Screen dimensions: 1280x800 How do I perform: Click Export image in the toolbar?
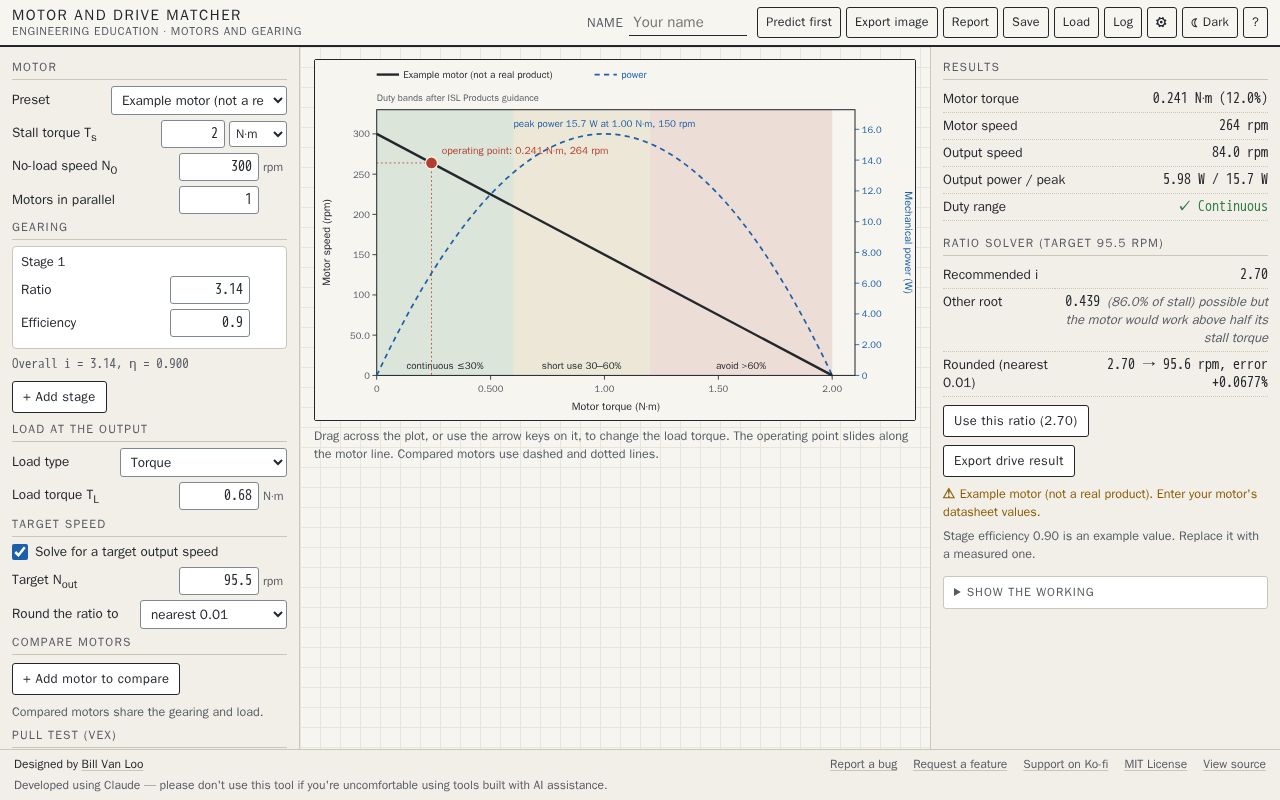click(x=892, y=22)
